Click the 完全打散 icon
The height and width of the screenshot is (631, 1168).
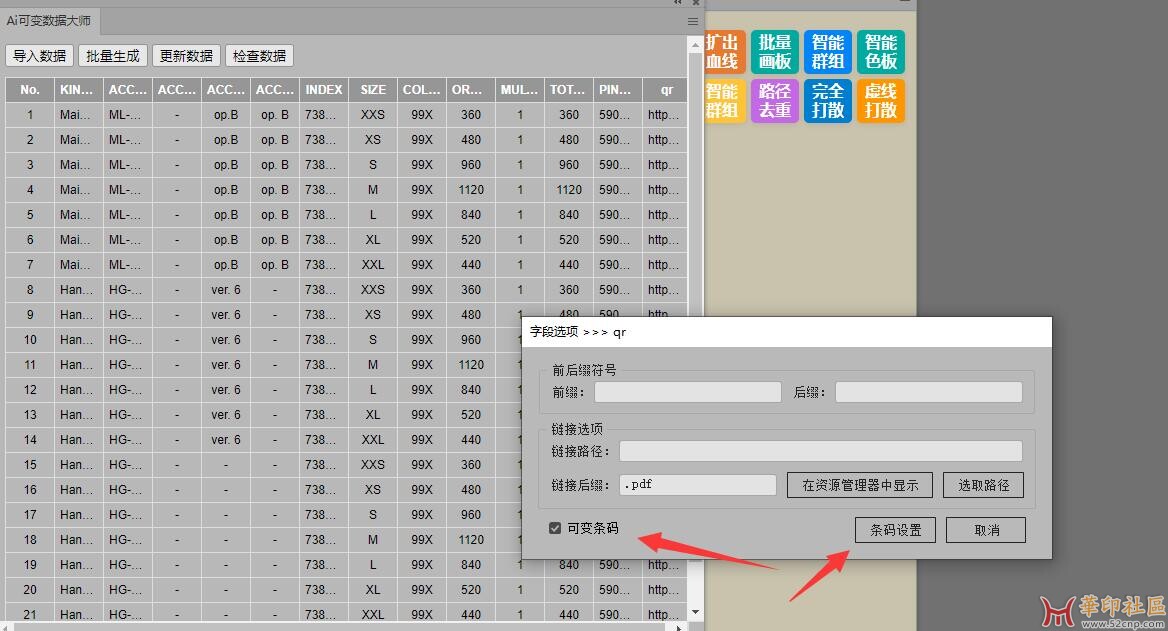pyautogui.click(x=828, y=101)
